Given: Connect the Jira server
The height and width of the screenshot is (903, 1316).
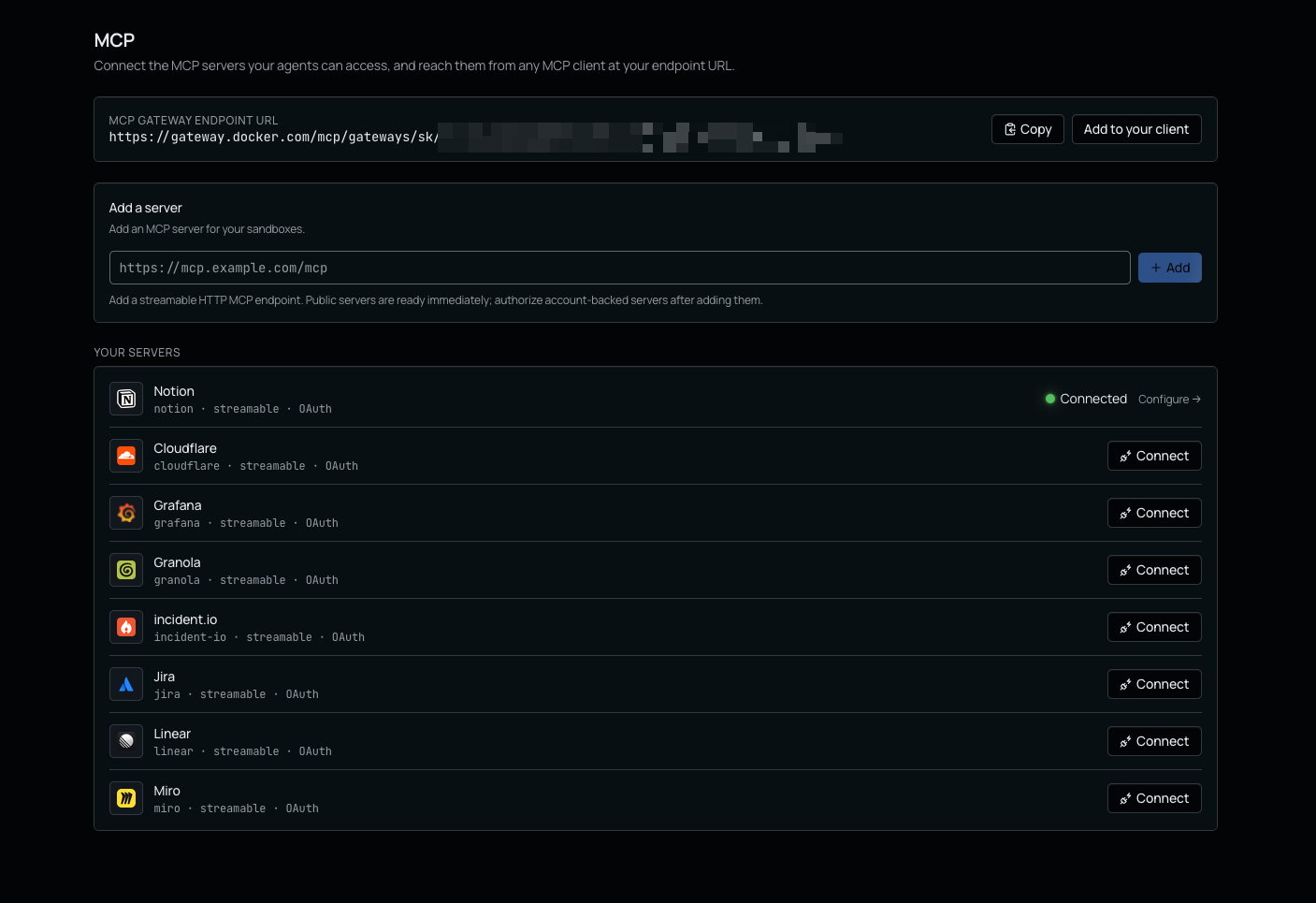Looking at the screenshot, I should 1154,684.
